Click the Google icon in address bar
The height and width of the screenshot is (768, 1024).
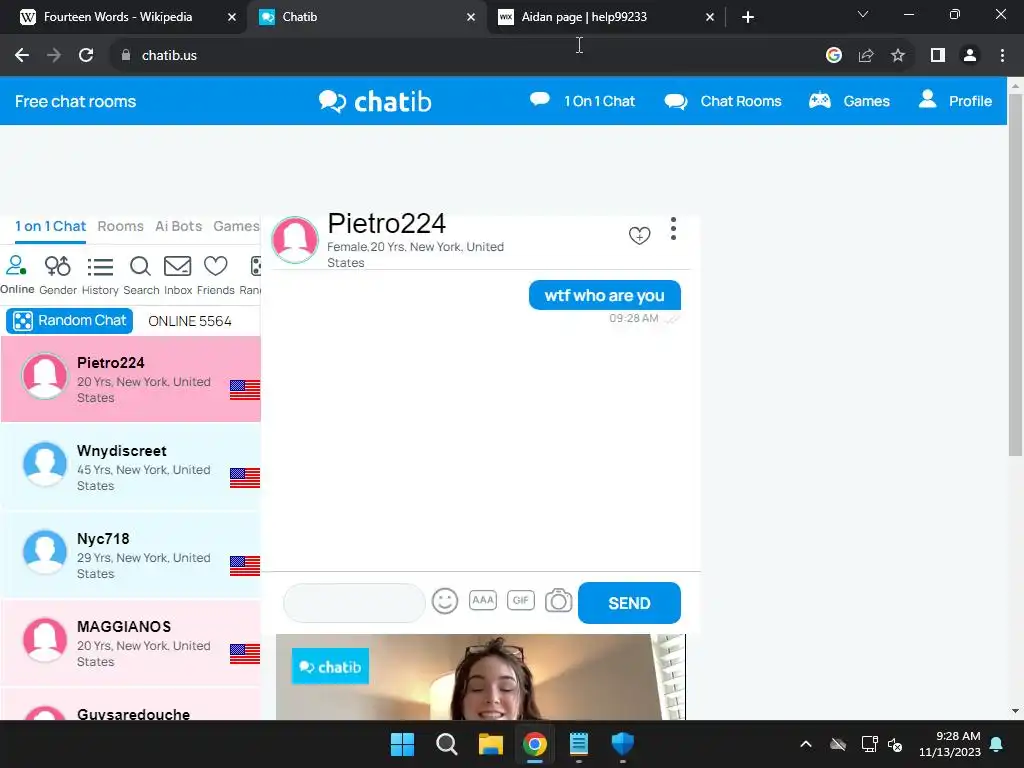[834, 56]
